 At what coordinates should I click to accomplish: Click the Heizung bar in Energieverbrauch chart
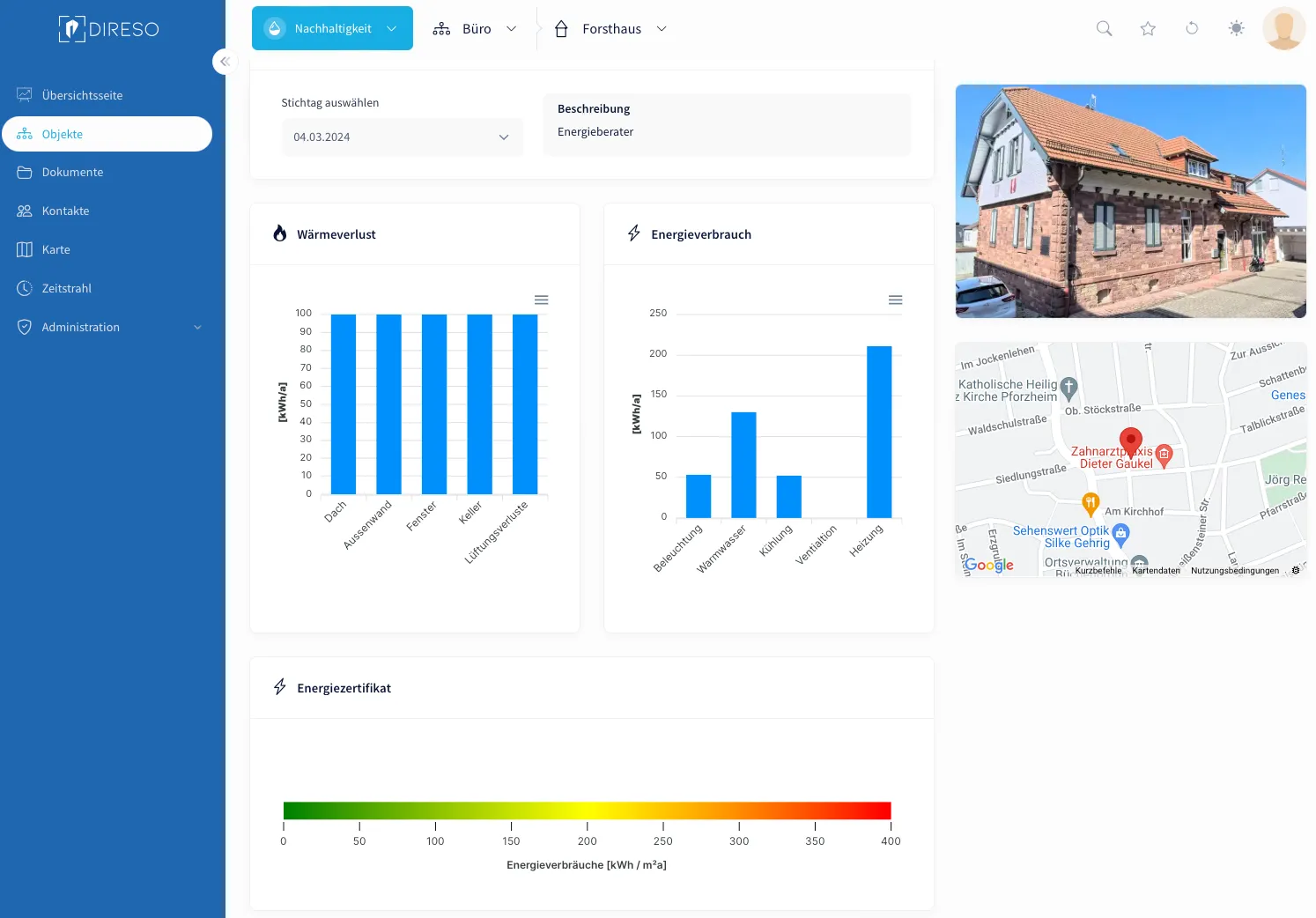(x=879, y=432)
